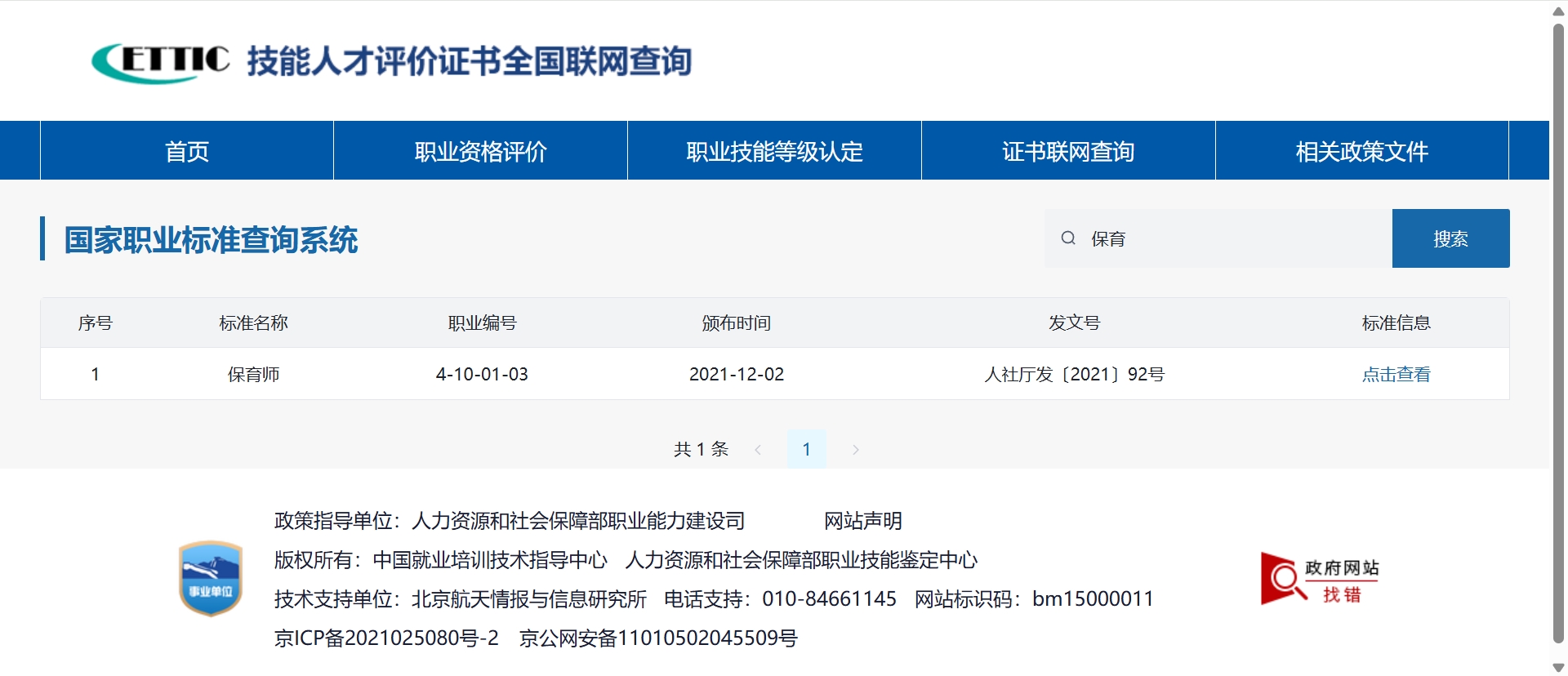Click the search input containing 保育
The image size is (1568, 676).
click(x=1233, y=238)
